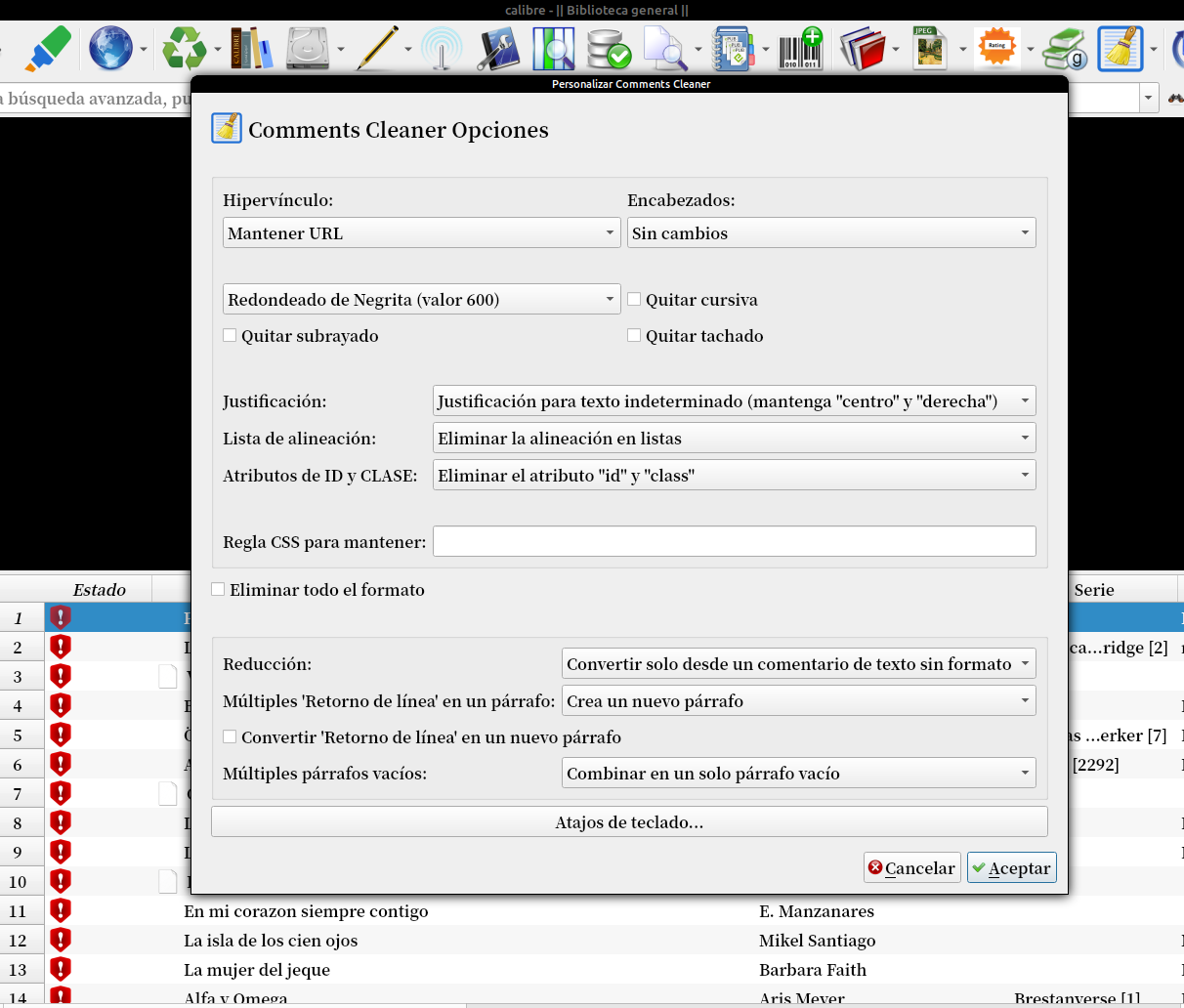Screen dimensions: 1184x1008
Task: Open the Justificación dropdown
Action: coord(735,400)
